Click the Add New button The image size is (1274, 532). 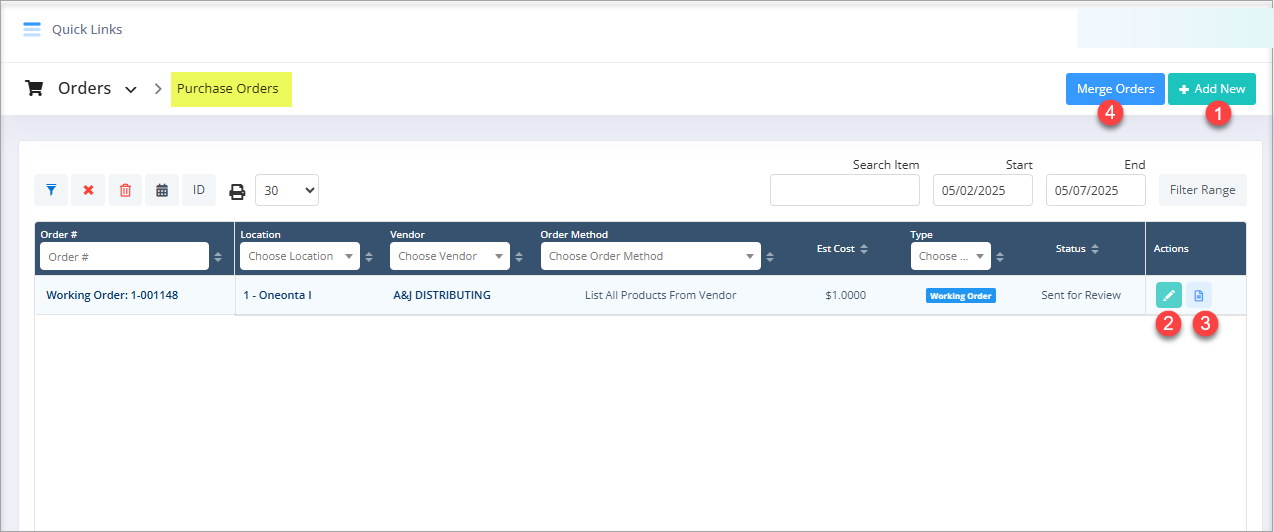pyautogui.click(x=1211, y=89)
